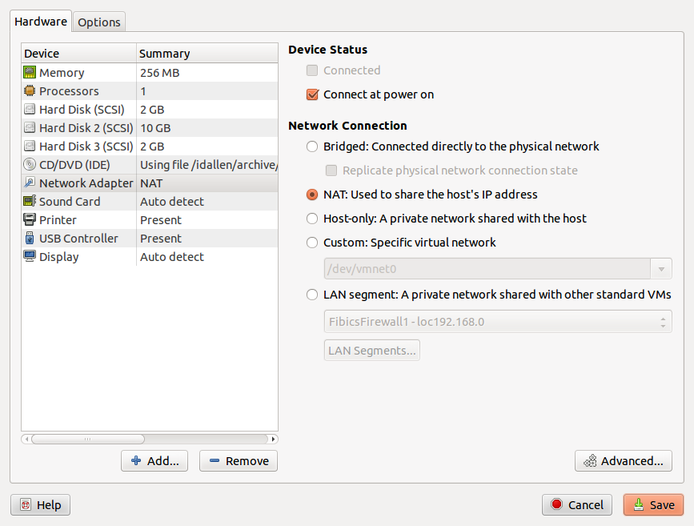Screen dimensions: 694x526
Task: Click the Processors summary value 1
Action: pyautogui.click(x=143, y=91)
